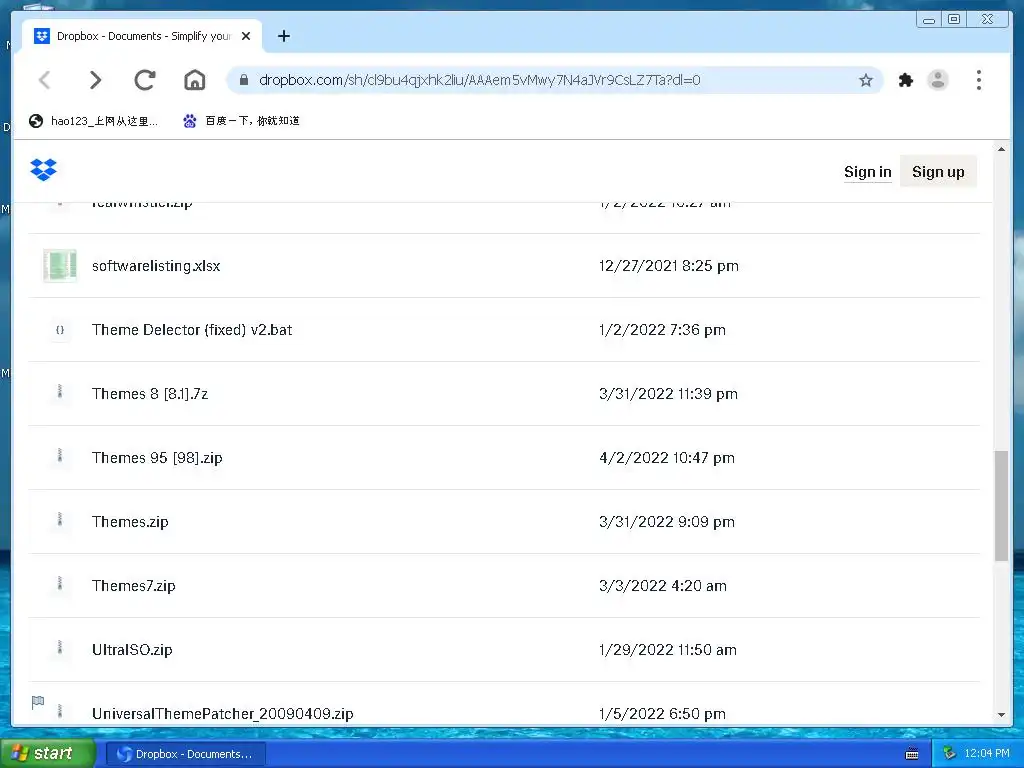Click the scrollbar up arrow
The image size is (1024, 768).
(1001, 150)
